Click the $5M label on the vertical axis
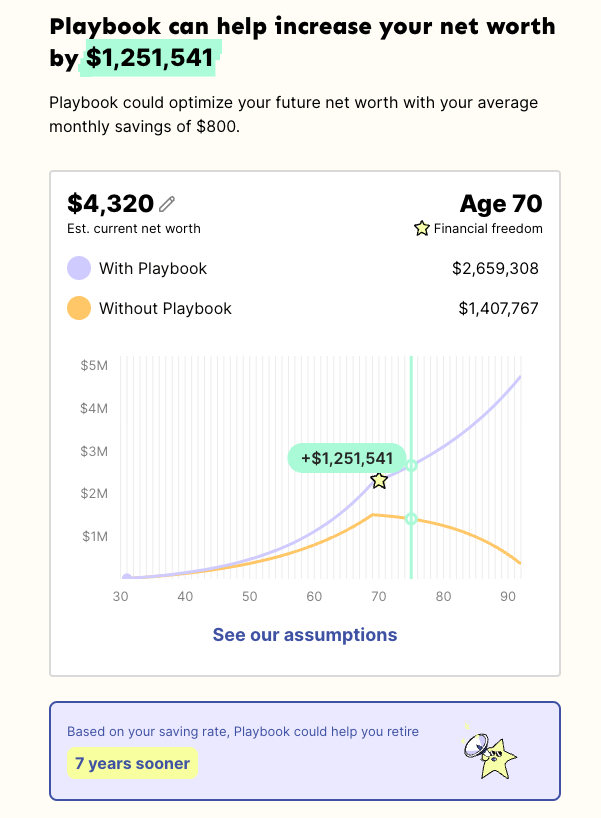The width and height of the screenshot is (601, 818). pos(94,366)
